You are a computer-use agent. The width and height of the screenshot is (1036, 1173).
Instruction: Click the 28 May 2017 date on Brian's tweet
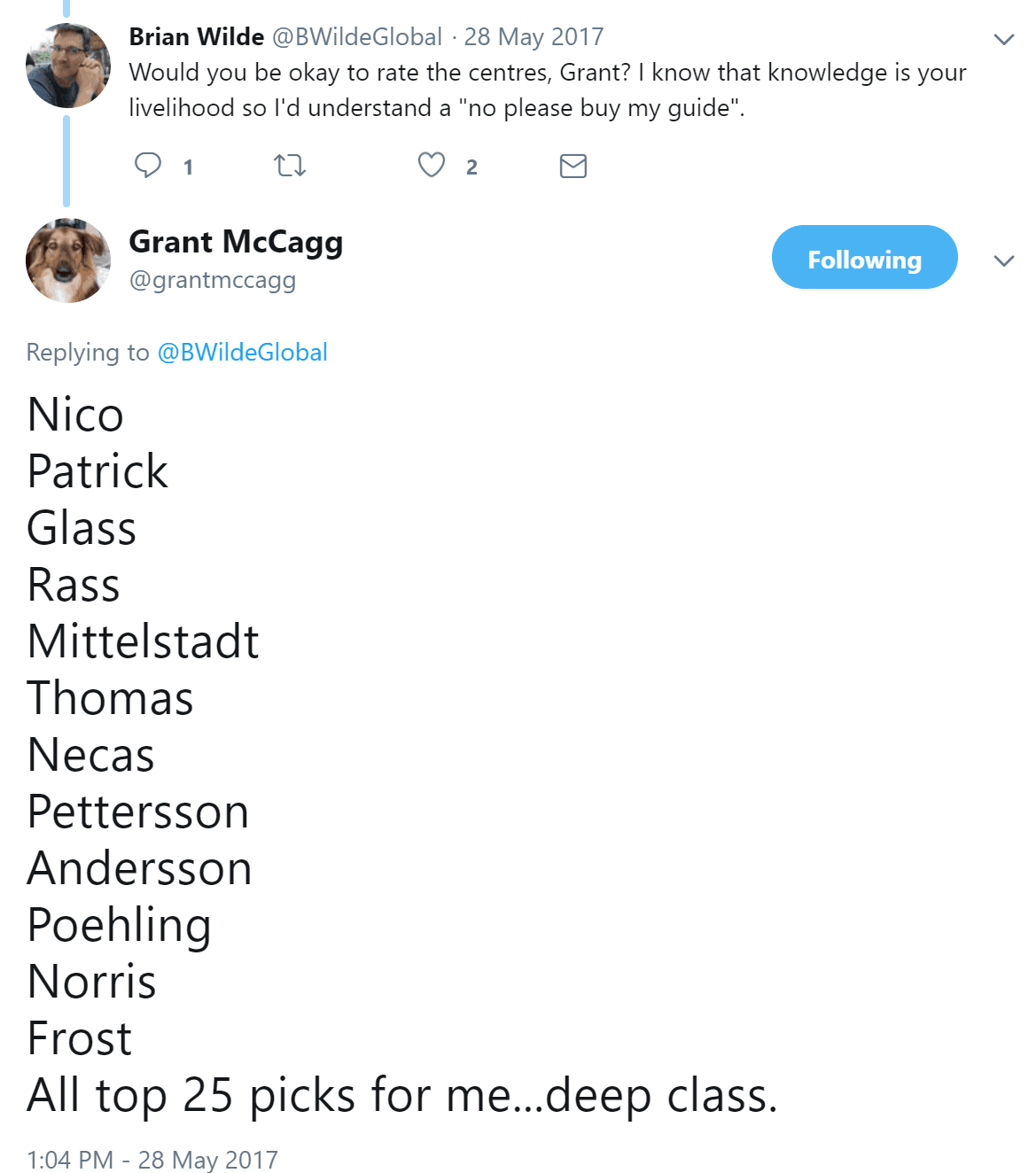pos(534,36)
